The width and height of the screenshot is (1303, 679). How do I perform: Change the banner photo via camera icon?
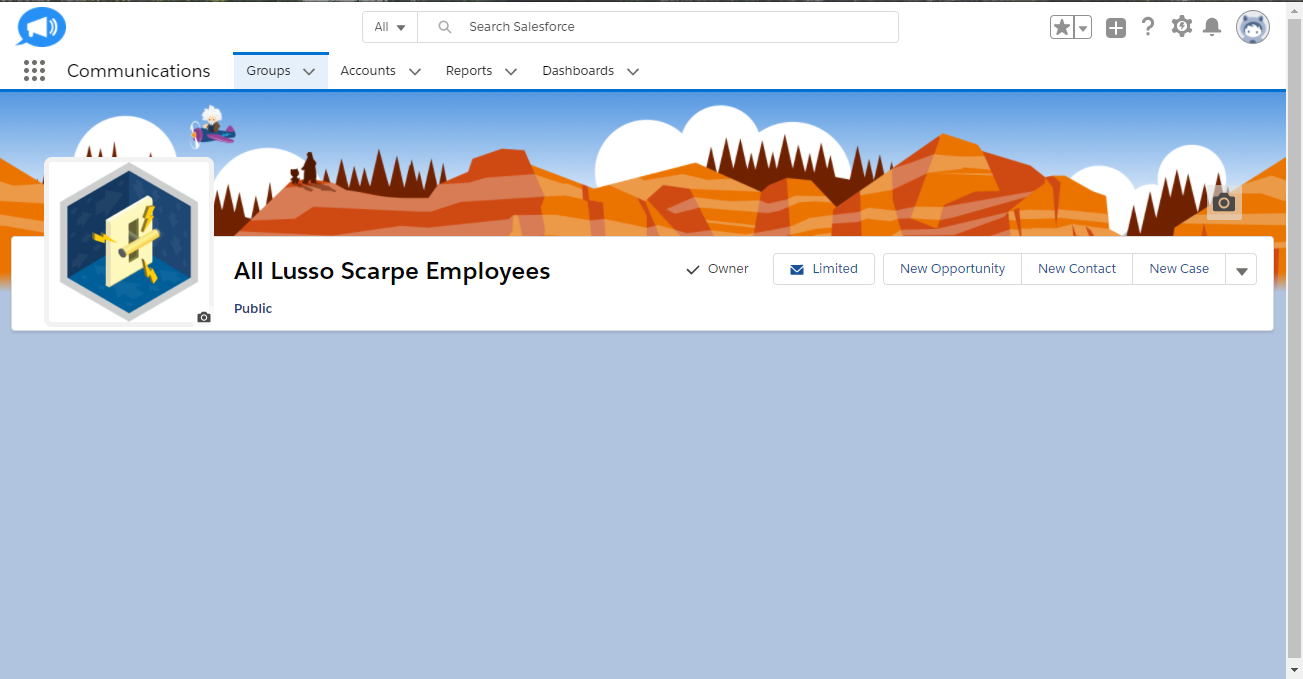pos(1224,203)
